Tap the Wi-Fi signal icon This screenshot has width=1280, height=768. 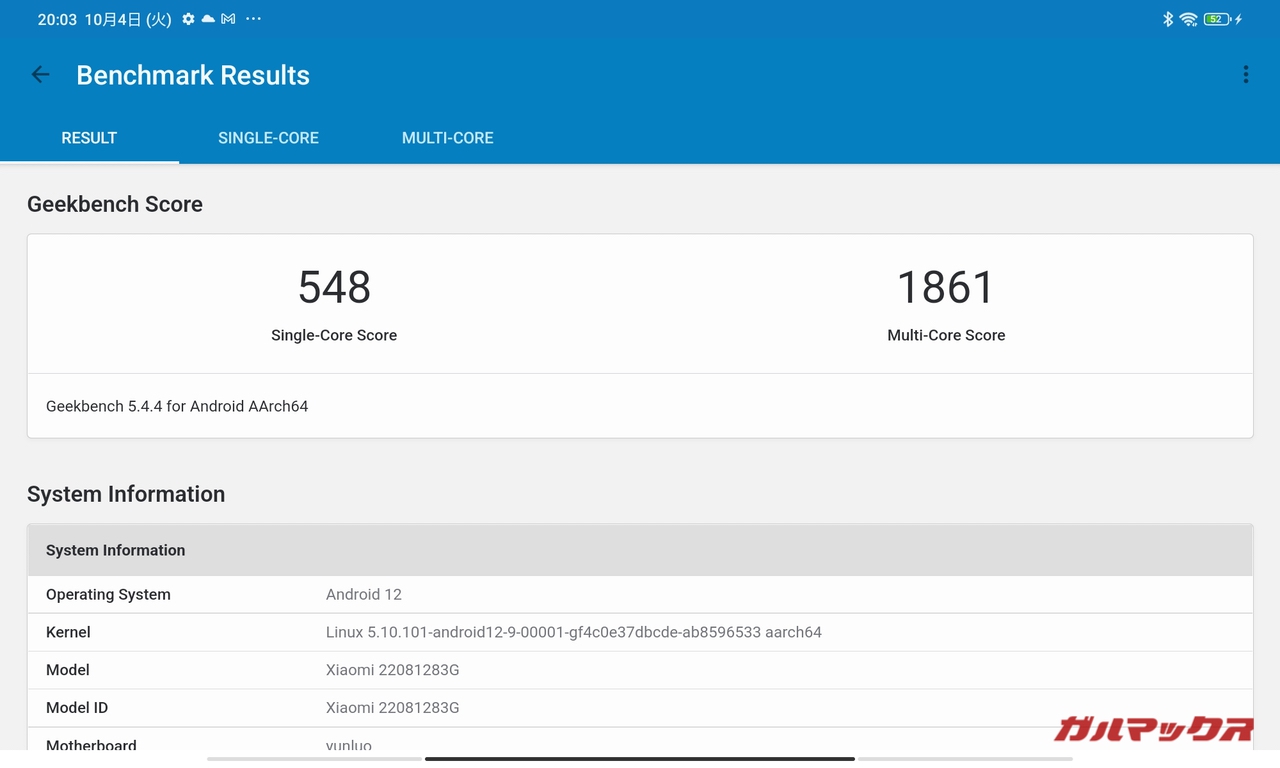(1188, 19)
